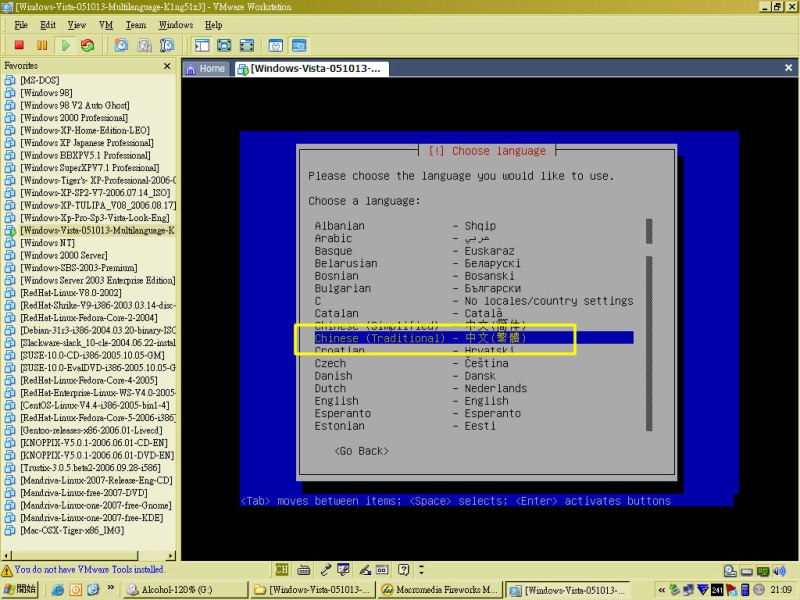Toggle the sidebar view toolbar icon
Screen dimensions: 800x600
(x=202, y=45)
